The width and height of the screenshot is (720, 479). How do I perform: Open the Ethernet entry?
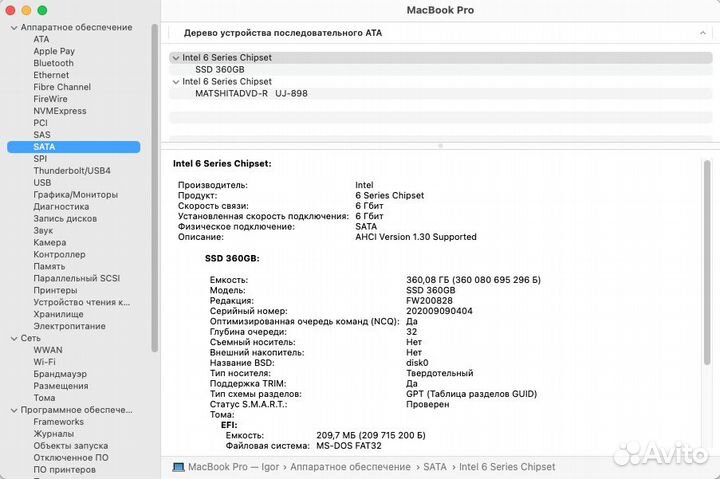(51, 75)
